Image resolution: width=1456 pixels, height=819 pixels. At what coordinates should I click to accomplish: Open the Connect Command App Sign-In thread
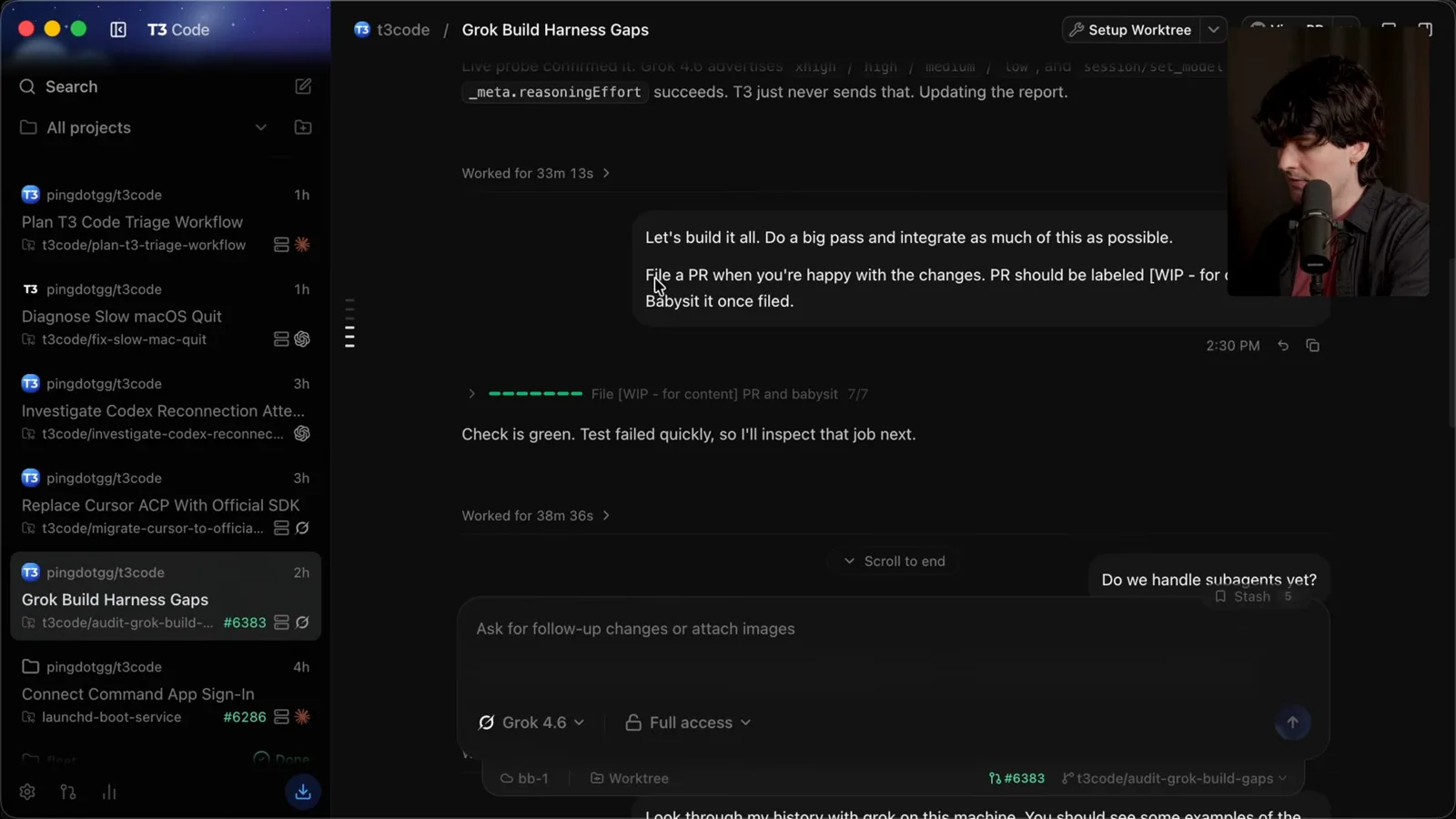point(166,693)
